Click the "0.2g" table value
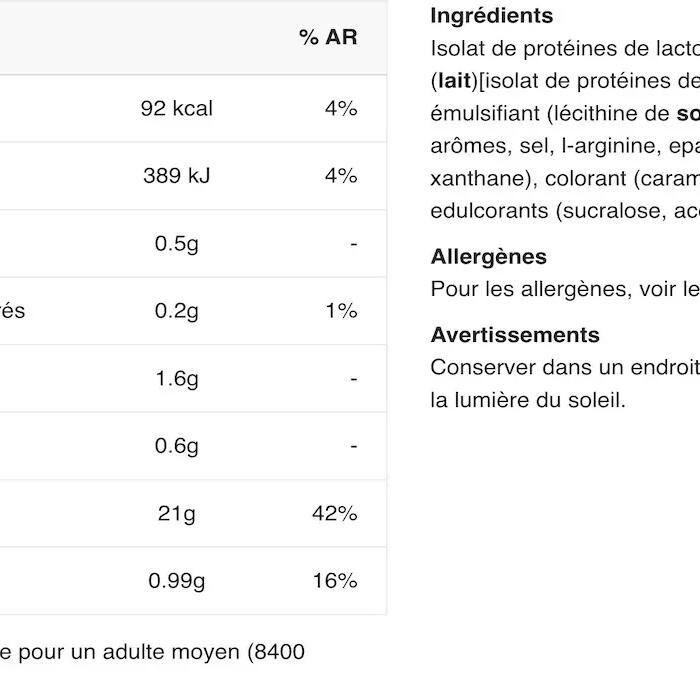The height and width of the screenshot is (700, 700). (x=177, y=311)
